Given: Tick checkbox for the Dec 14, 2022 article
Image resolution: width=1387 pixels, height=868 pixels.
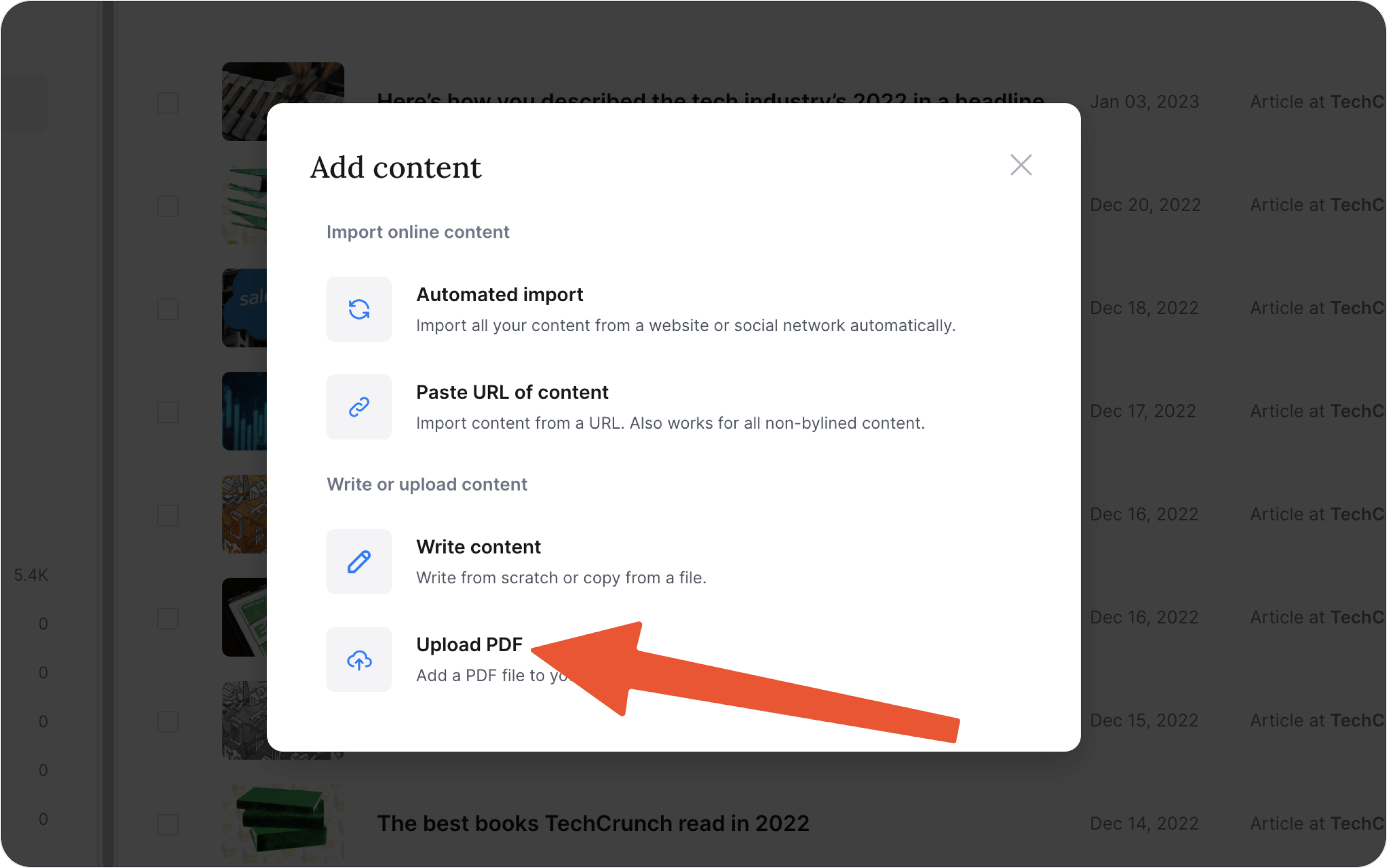Looking at the screenshot, I should pos(168,824).
